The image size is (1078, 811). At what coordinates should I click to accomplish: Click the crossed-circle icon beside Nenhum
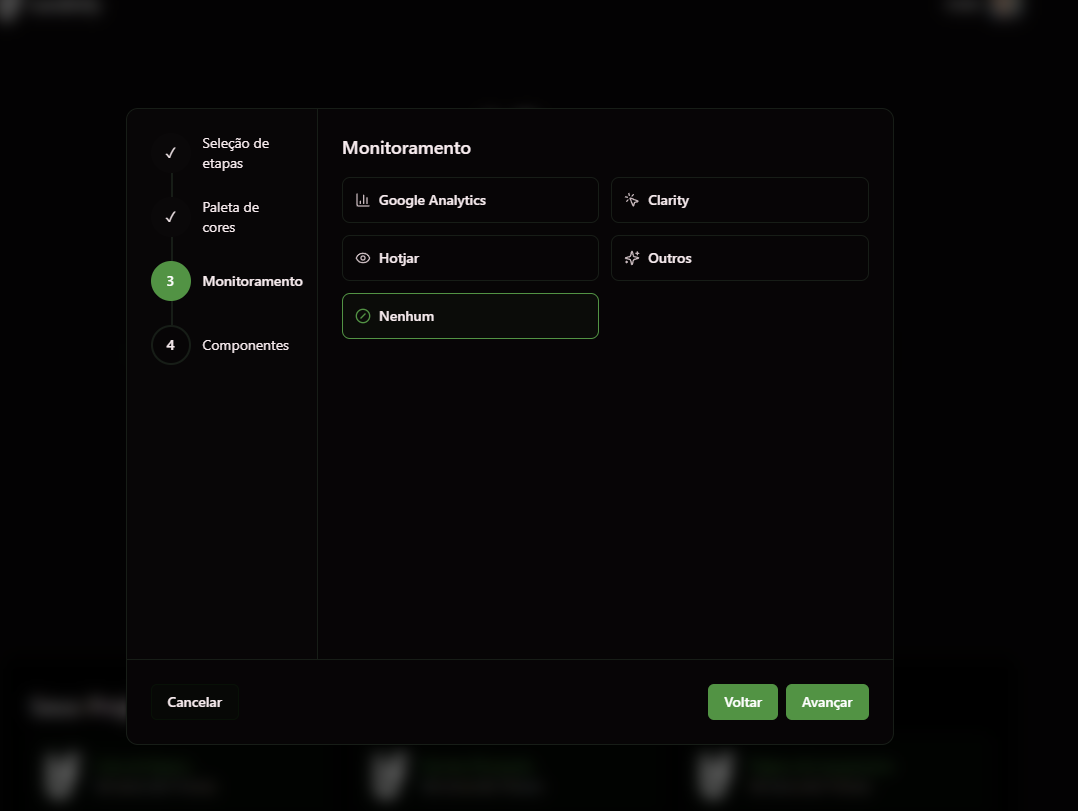(x=363, y=316)
